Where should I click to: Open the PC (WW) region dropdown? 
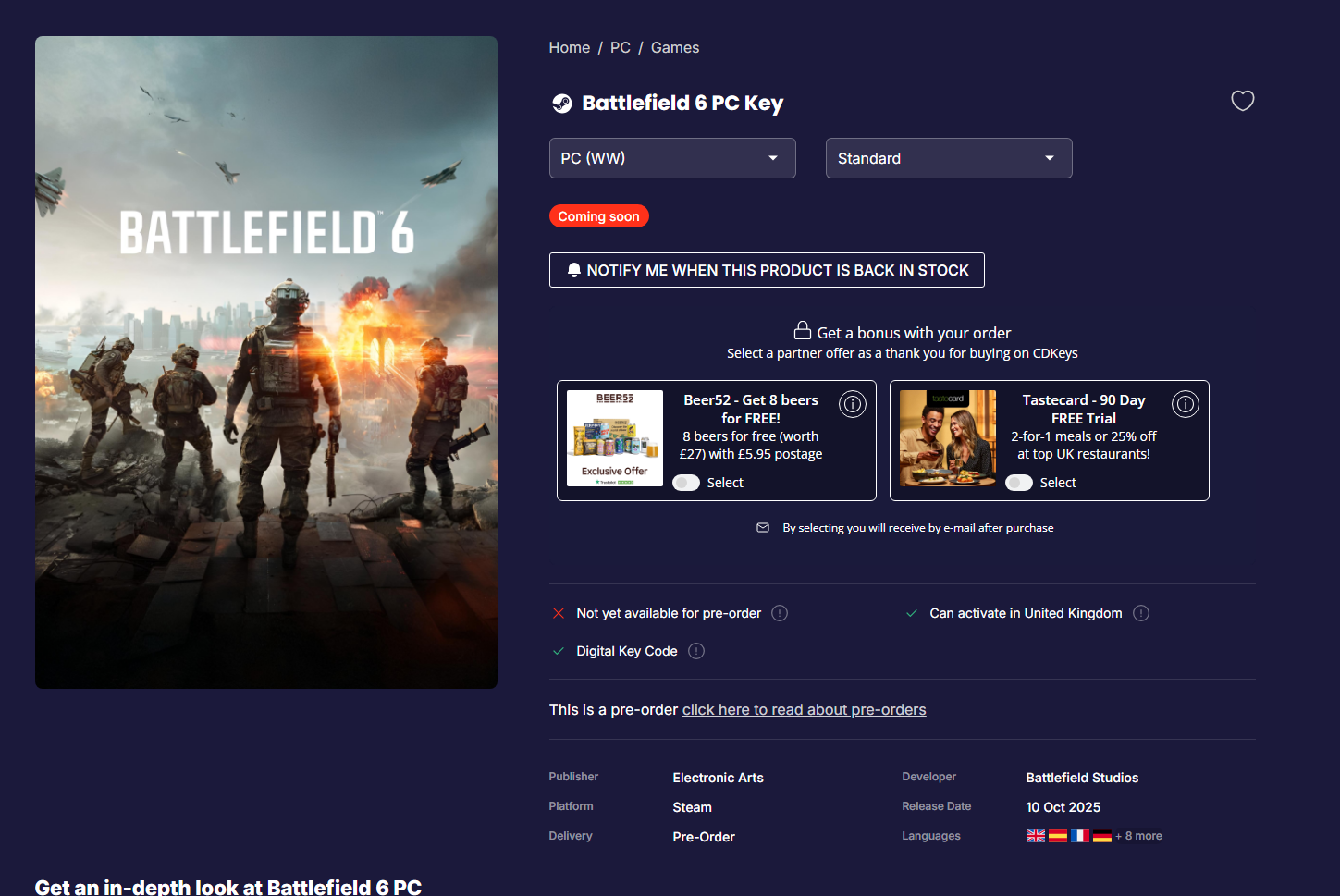672,158
